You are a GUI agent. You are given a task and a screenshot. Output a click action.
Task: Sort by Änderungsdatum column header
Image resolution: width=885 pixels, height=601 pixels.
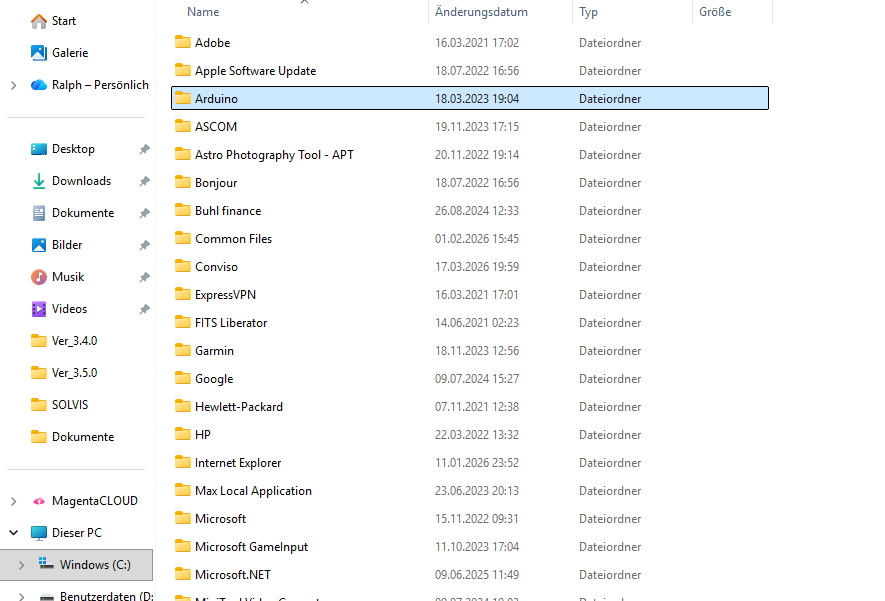(x=481, y=12)
